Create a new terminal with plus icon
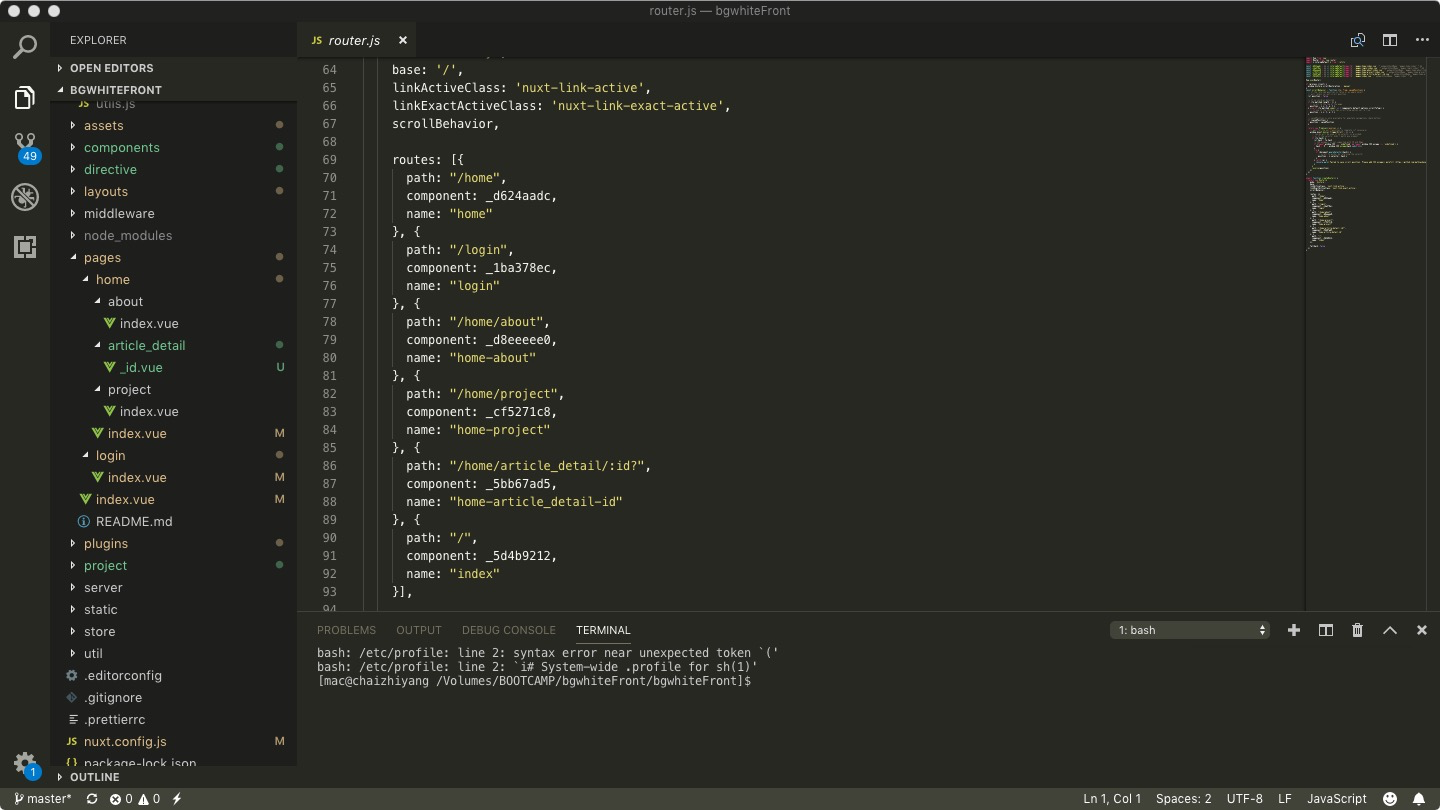Screen dimensions: 1440x810 tap(1294, 630)
